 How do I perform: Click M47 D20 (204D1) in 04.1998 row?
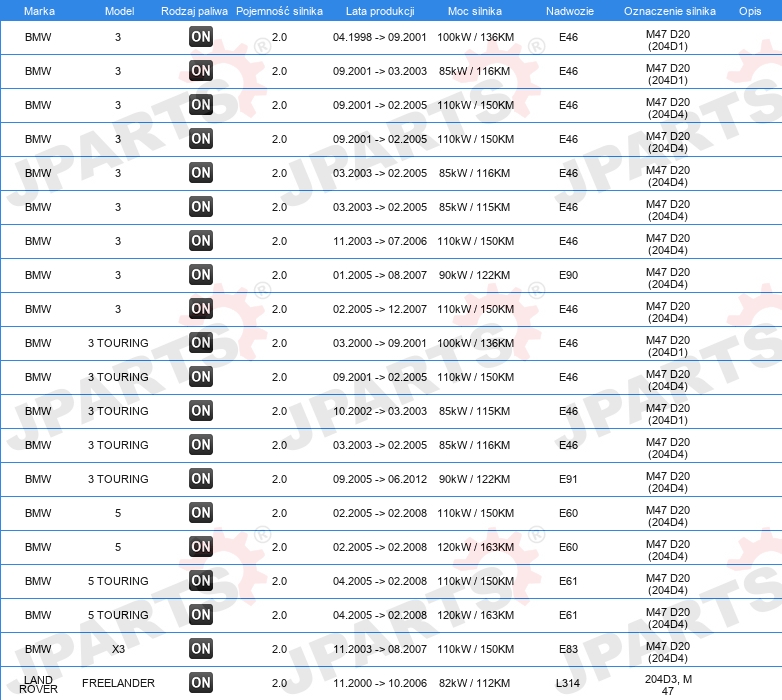click(x=668, y=40)
